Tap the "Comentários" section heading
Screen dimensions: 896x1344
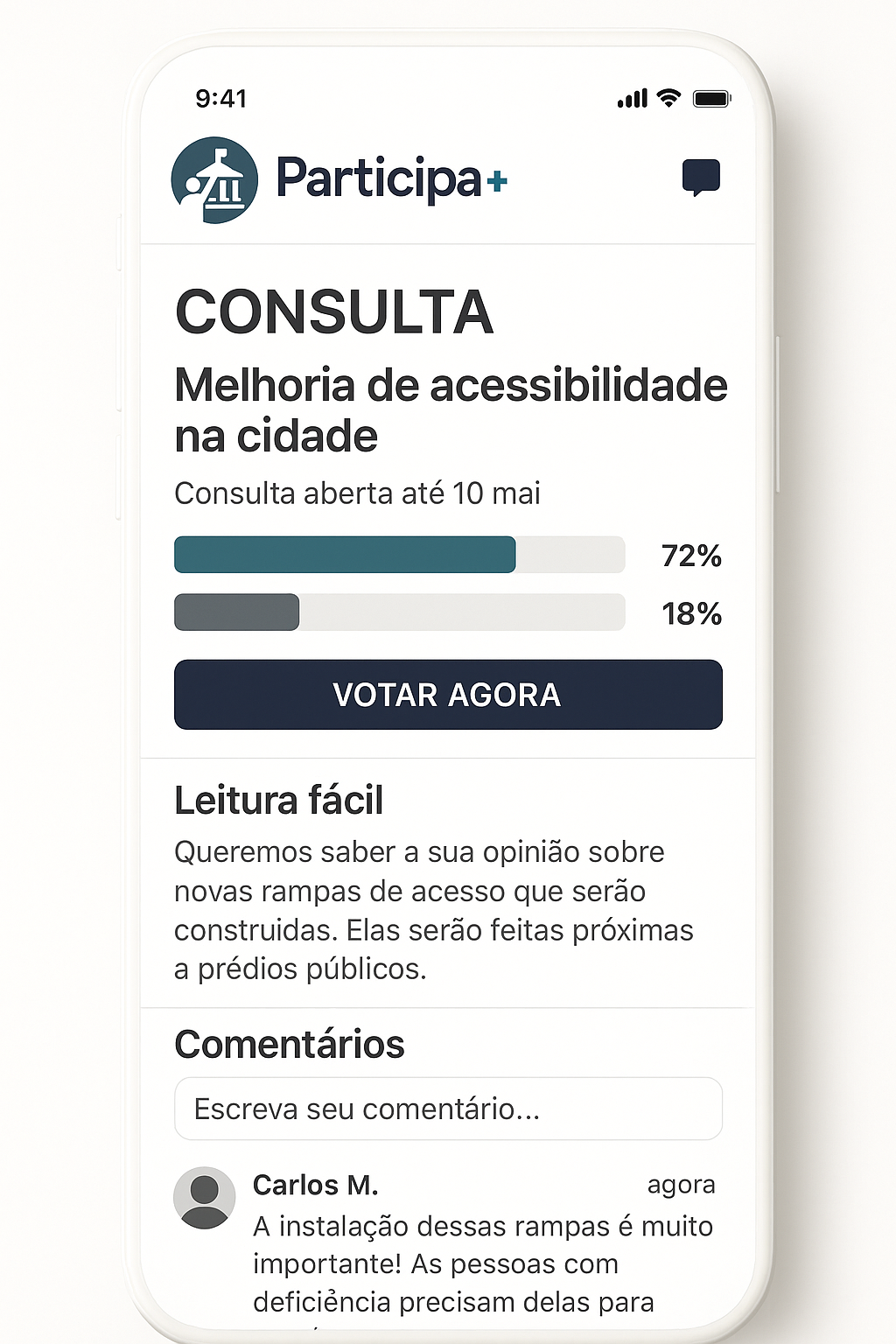click(x=289, y=1044)
